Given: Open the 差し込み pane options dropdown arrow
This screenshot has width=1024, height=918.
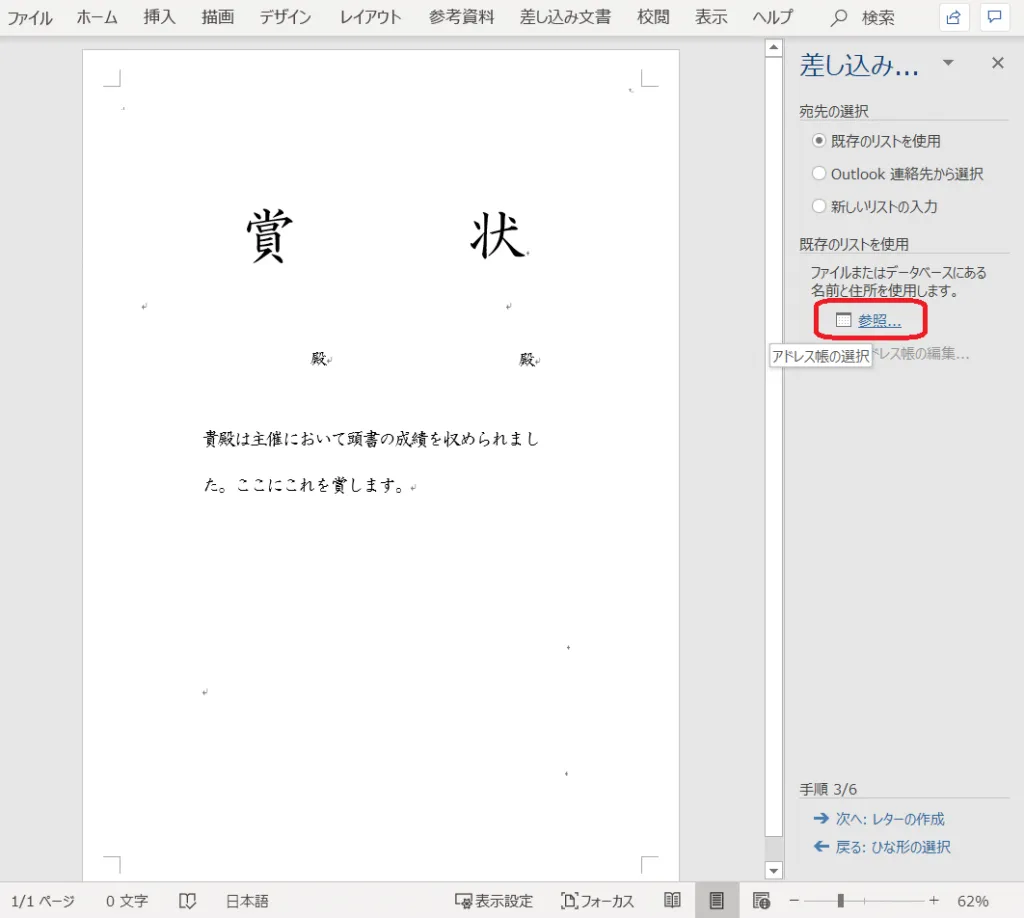Looking at the screenshot, I should [948, 64].
